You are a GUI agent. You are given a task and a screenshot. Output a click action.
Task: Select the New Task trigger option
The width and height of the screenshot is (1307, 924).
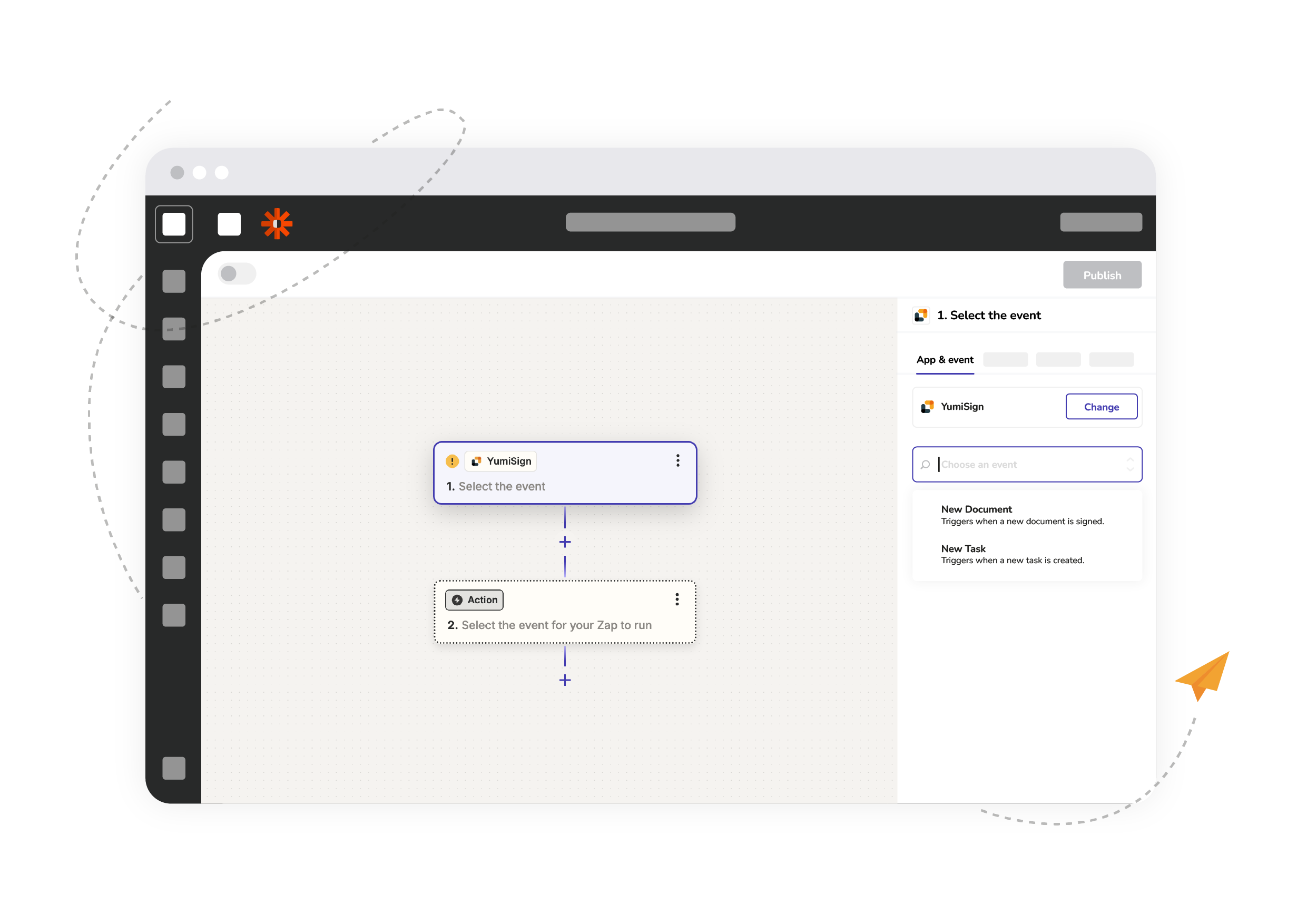(x=1027, y=554)
